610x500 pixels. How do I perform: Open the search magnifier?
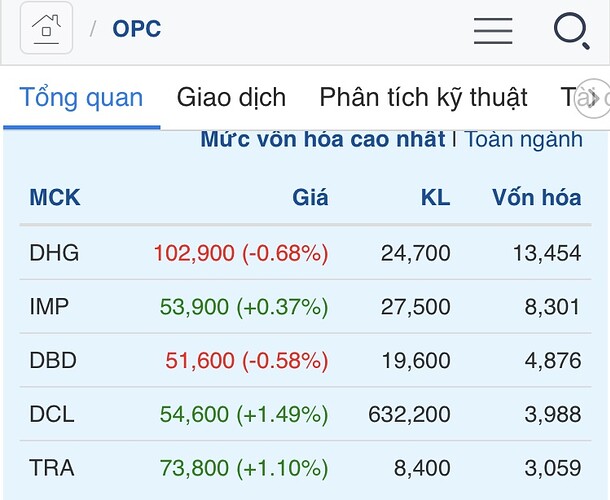571,30
